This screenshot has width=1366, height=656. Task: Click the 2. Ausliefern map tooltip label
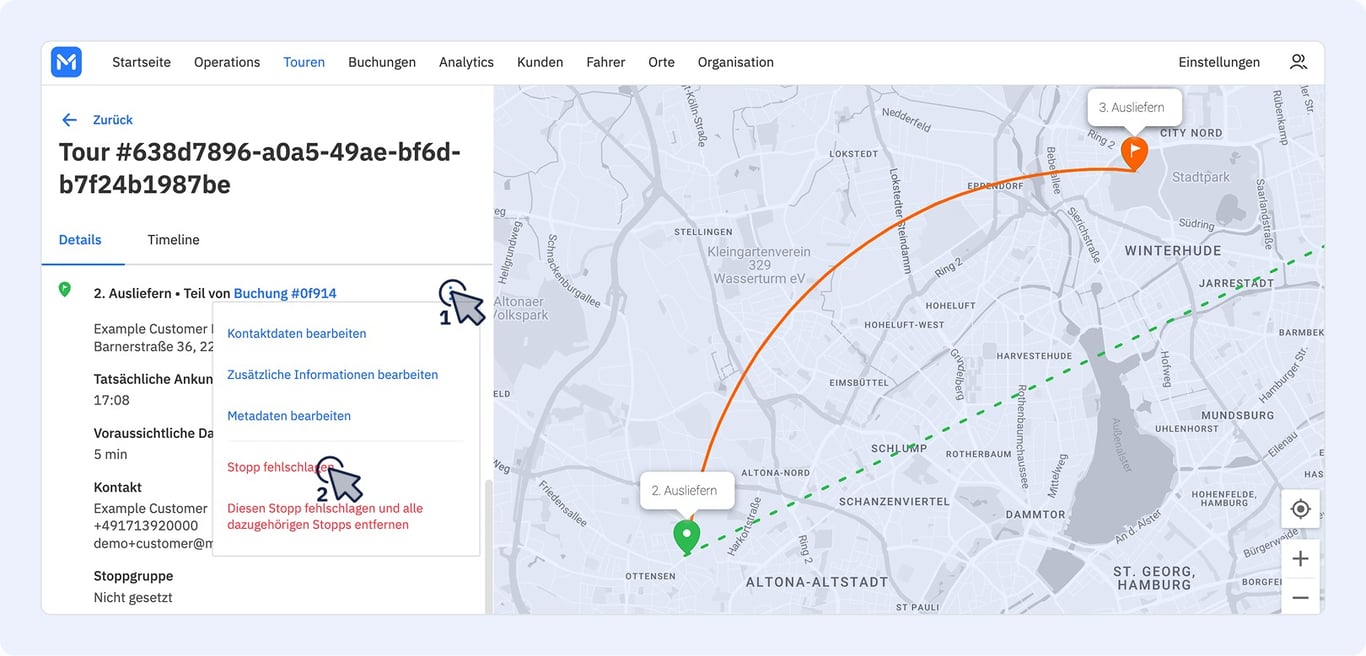coord(687,491)
